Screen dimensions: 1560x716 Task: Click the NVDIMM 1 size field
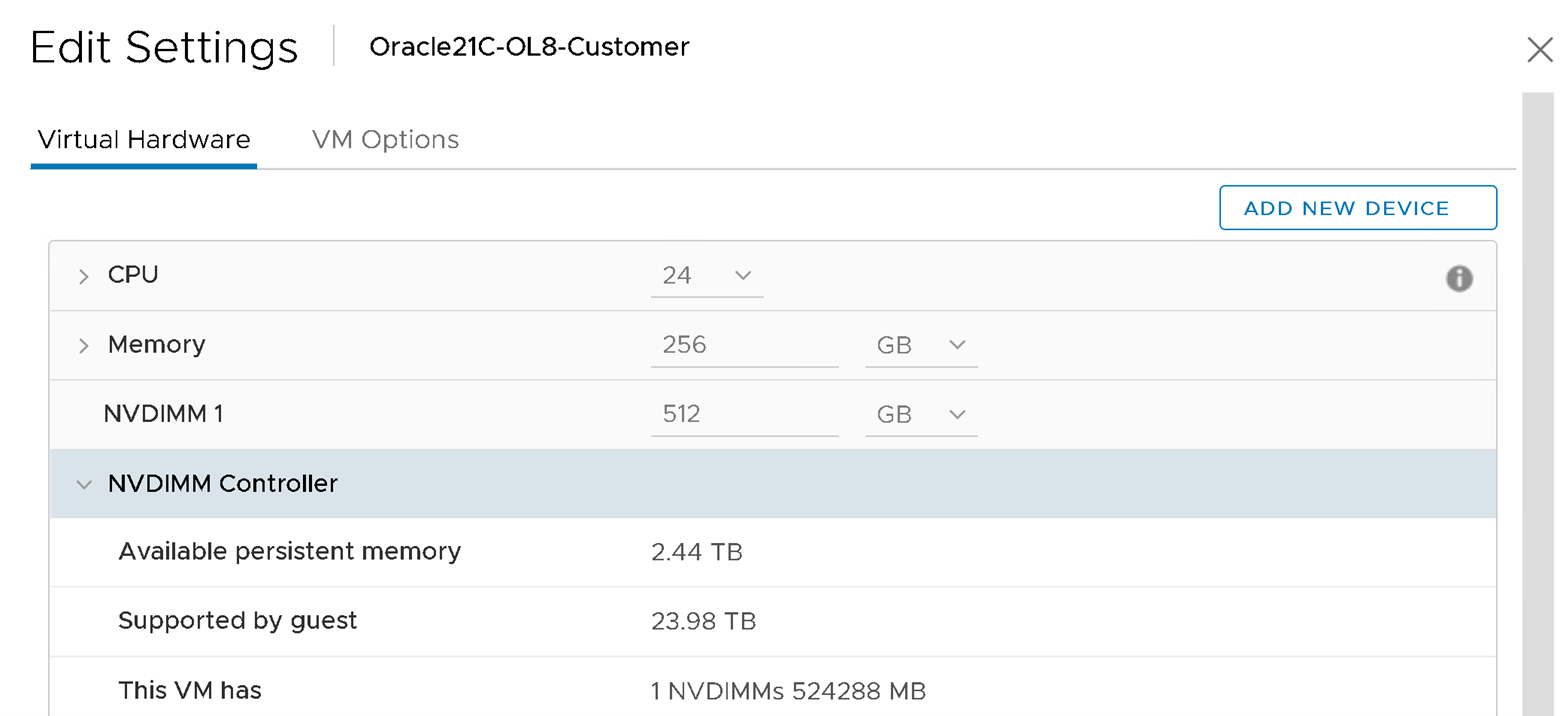744,414
